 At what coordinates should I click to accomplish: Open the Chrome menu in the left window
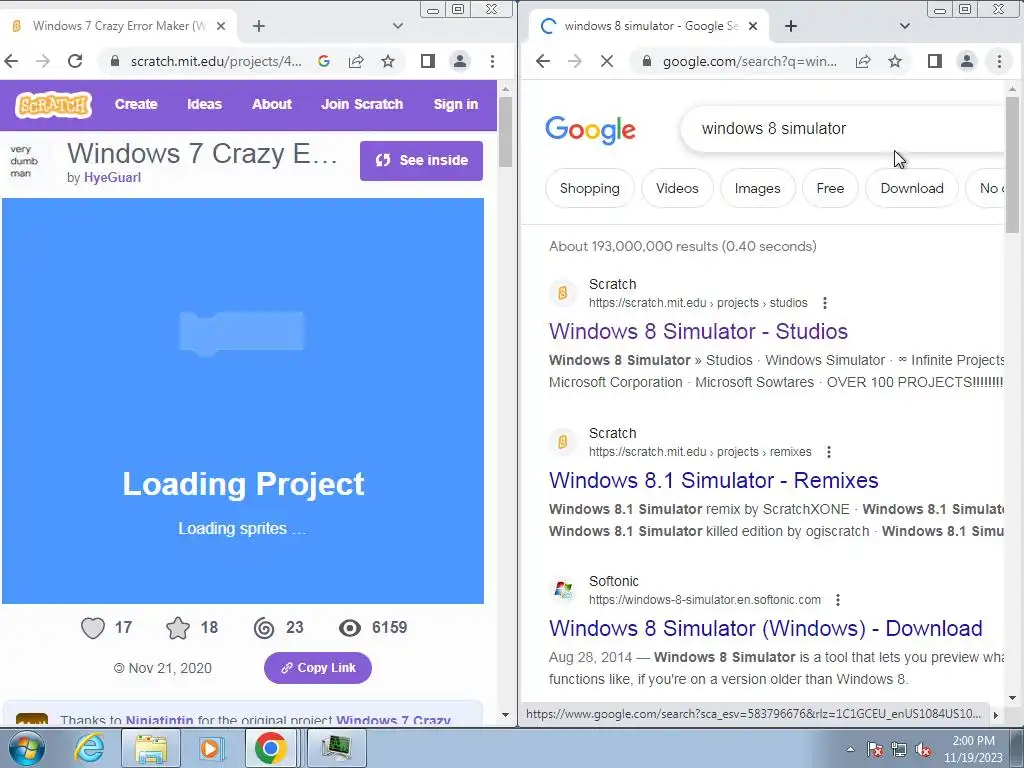click(492, 61)
